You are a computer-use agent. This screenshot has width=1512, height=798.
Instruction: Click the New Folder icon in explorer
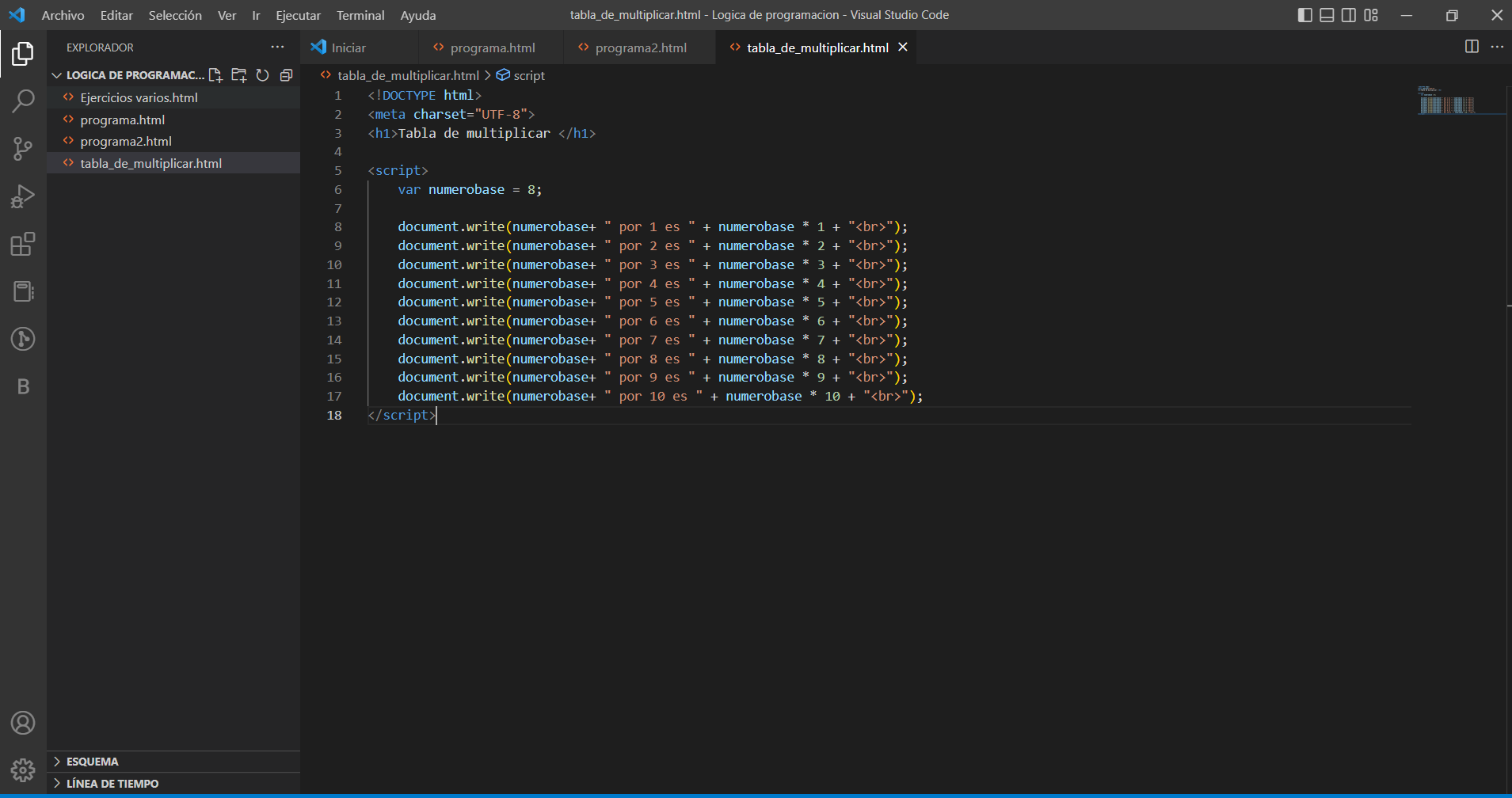click(238, 75)
